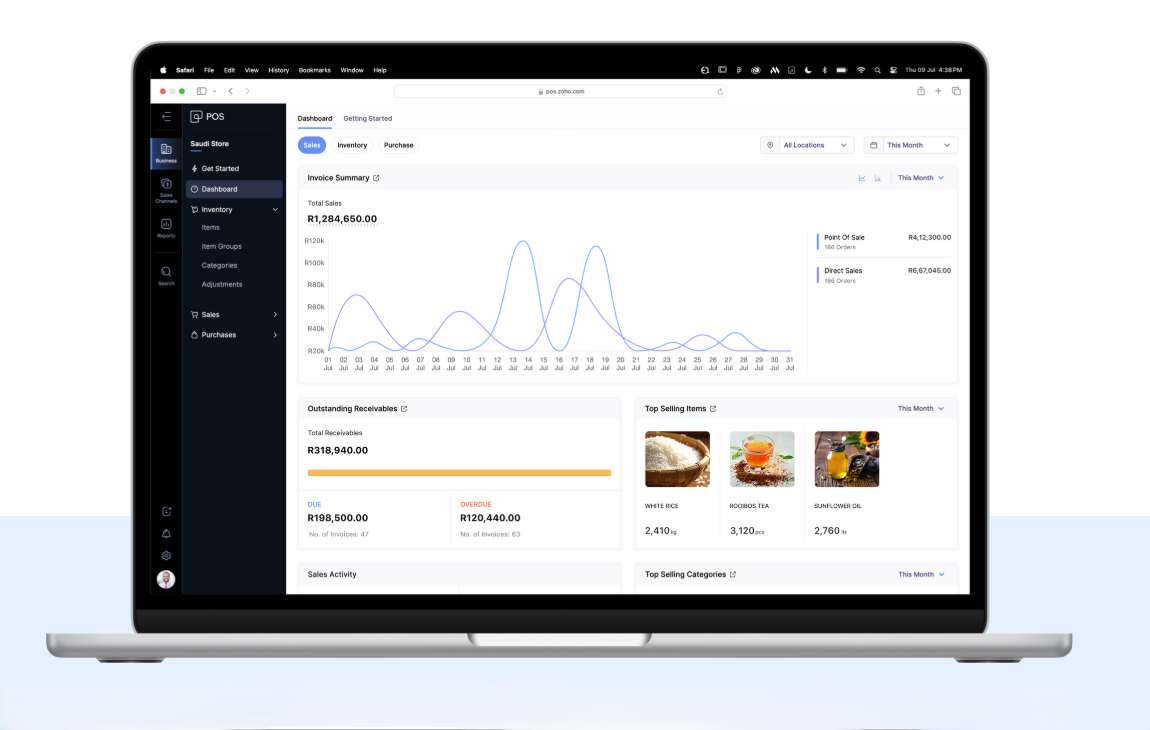Image resolution: width=1150 pixels, height=730 pixels.
Task: Open the Business section icon
Action: [166, 153]
